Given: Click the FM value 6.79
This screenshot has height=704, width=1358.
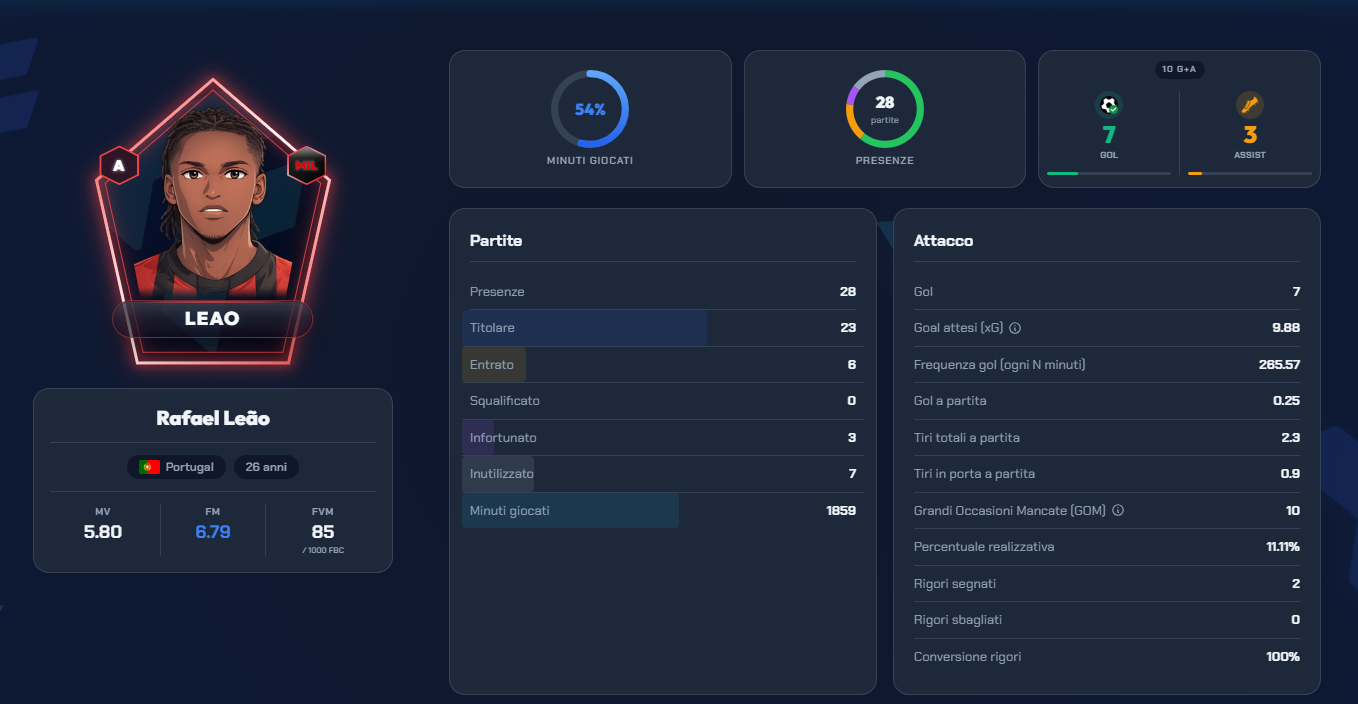Looking at the screenshot, I should [213, 532].
